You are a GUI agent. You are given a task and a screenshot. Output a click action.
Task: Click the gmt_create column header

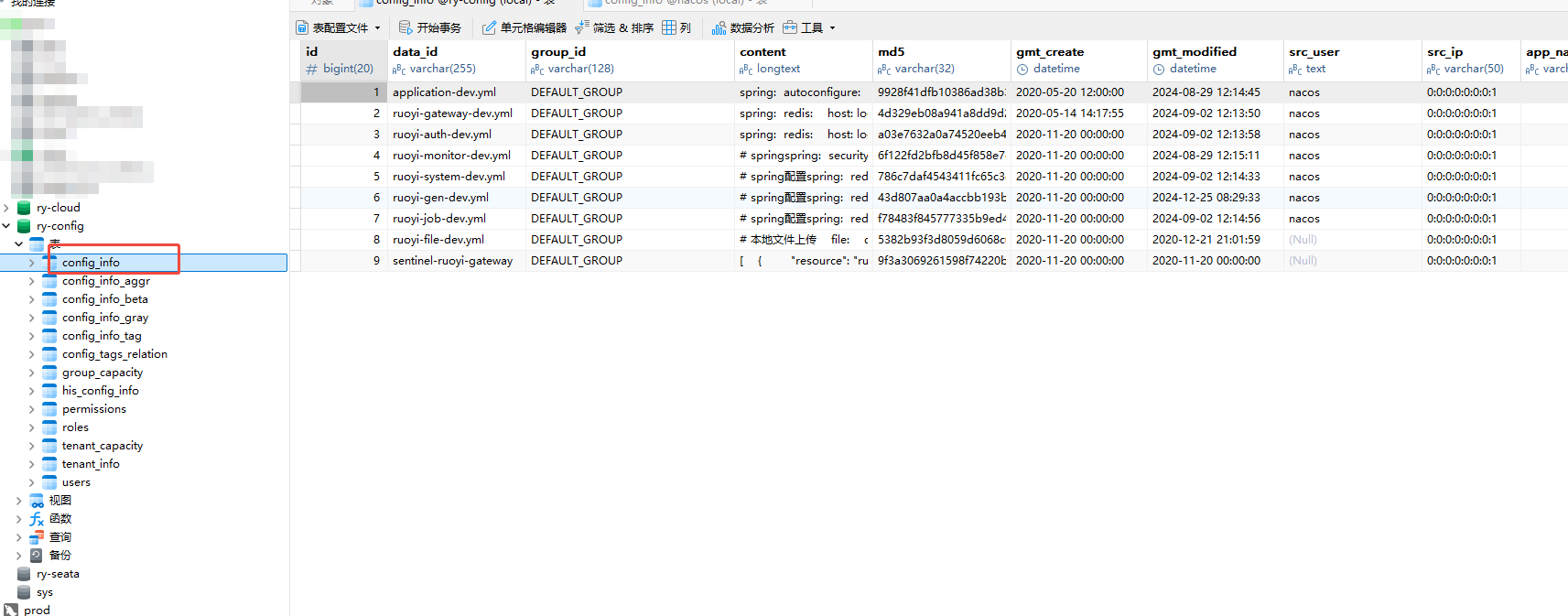click(1078, 60)
